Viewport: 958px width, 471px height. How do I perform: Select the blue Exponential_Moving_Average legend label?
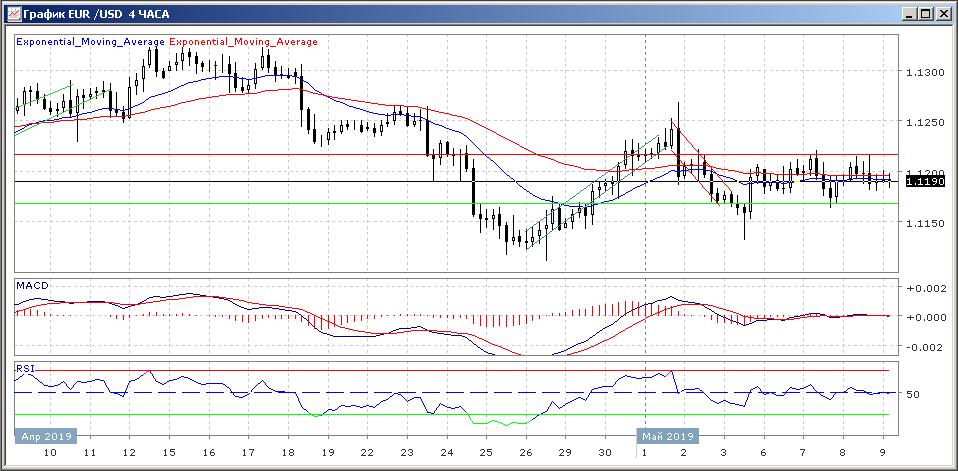(x=90, y=42)
